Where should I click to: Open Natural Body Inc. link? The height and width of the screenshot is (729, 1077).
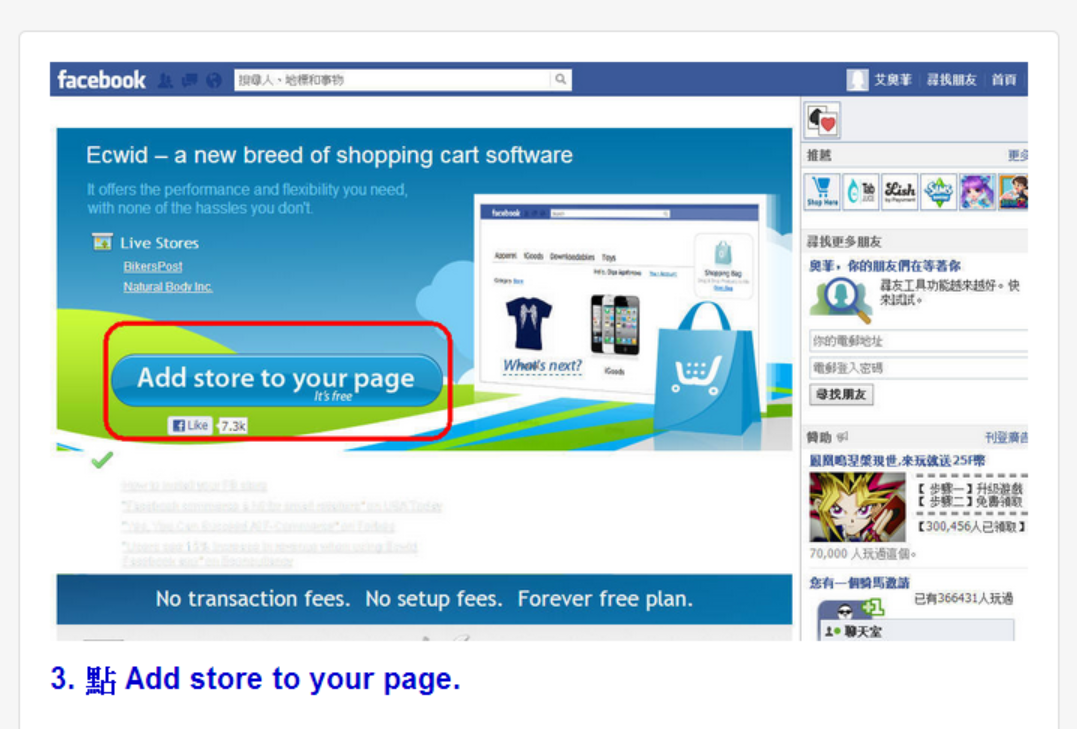point(168,287)
